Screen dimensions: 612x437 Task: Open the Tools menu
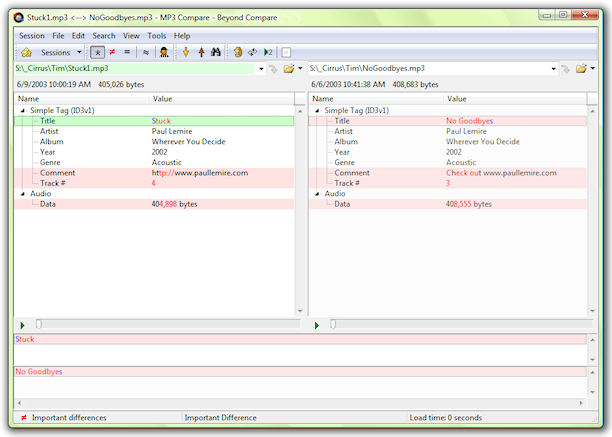(157, 36)
